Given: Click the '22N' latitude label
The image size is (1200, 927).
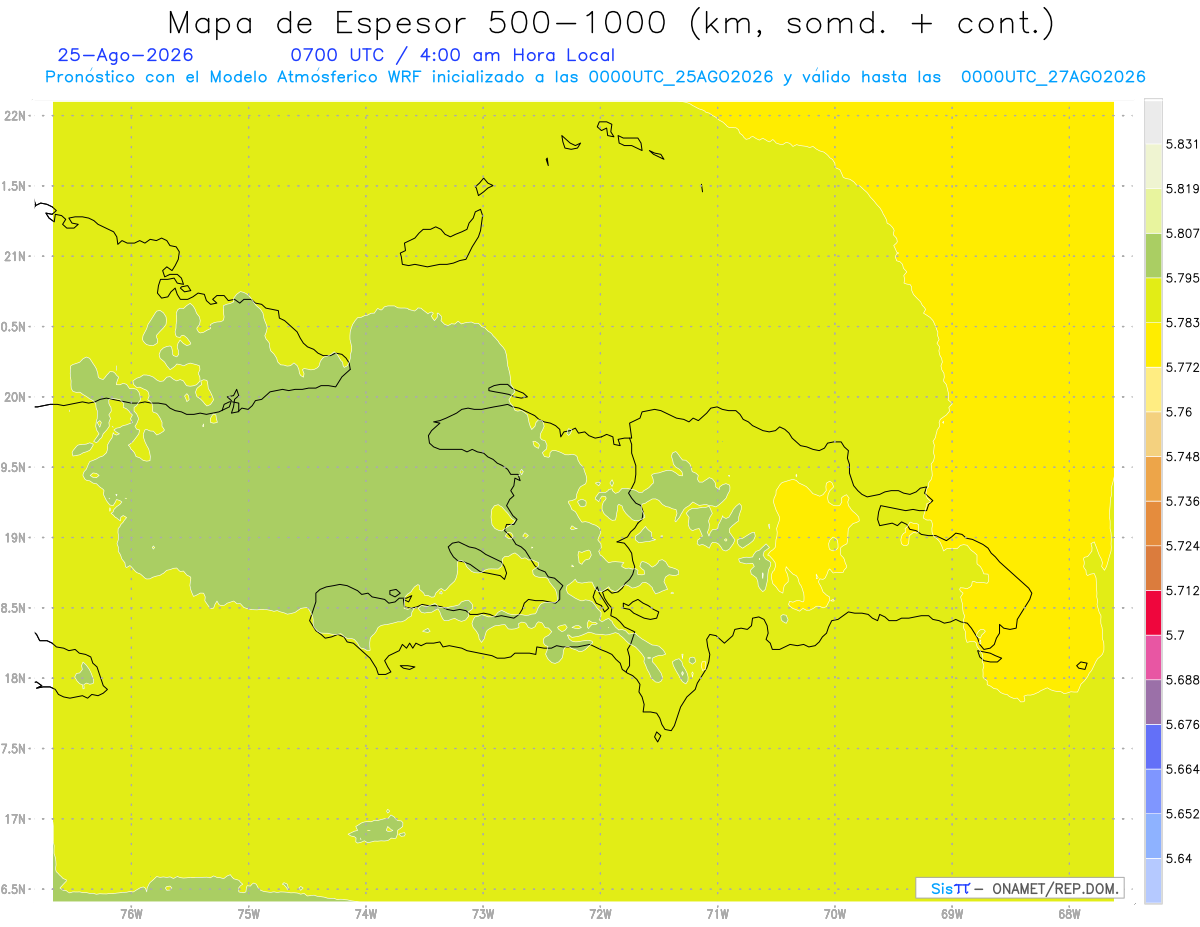Looking at the screenshot, I should [16, 116].
